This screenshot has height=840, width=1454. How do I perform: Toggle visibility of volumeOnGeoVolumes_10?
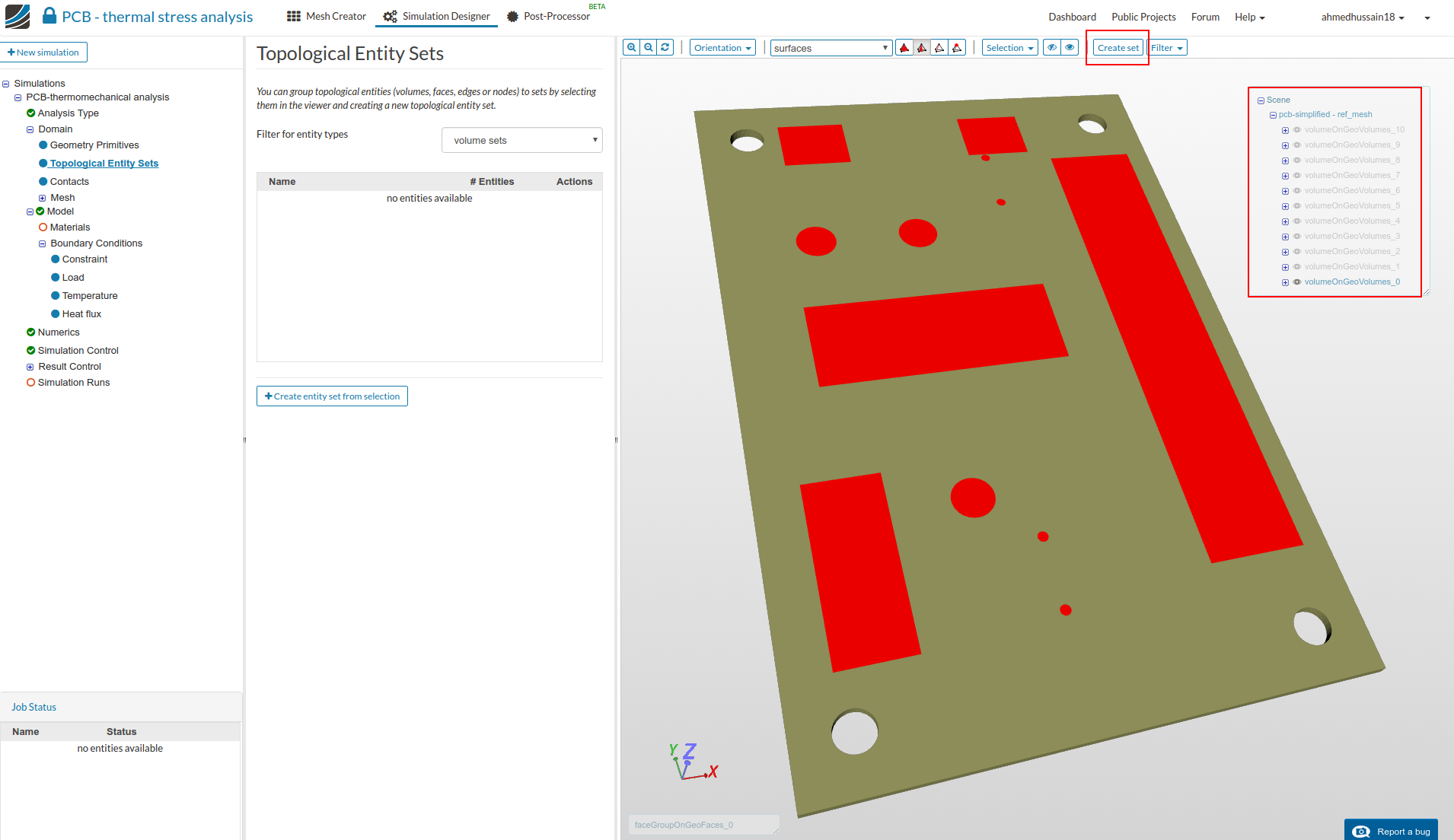(x=1297, y=130)
